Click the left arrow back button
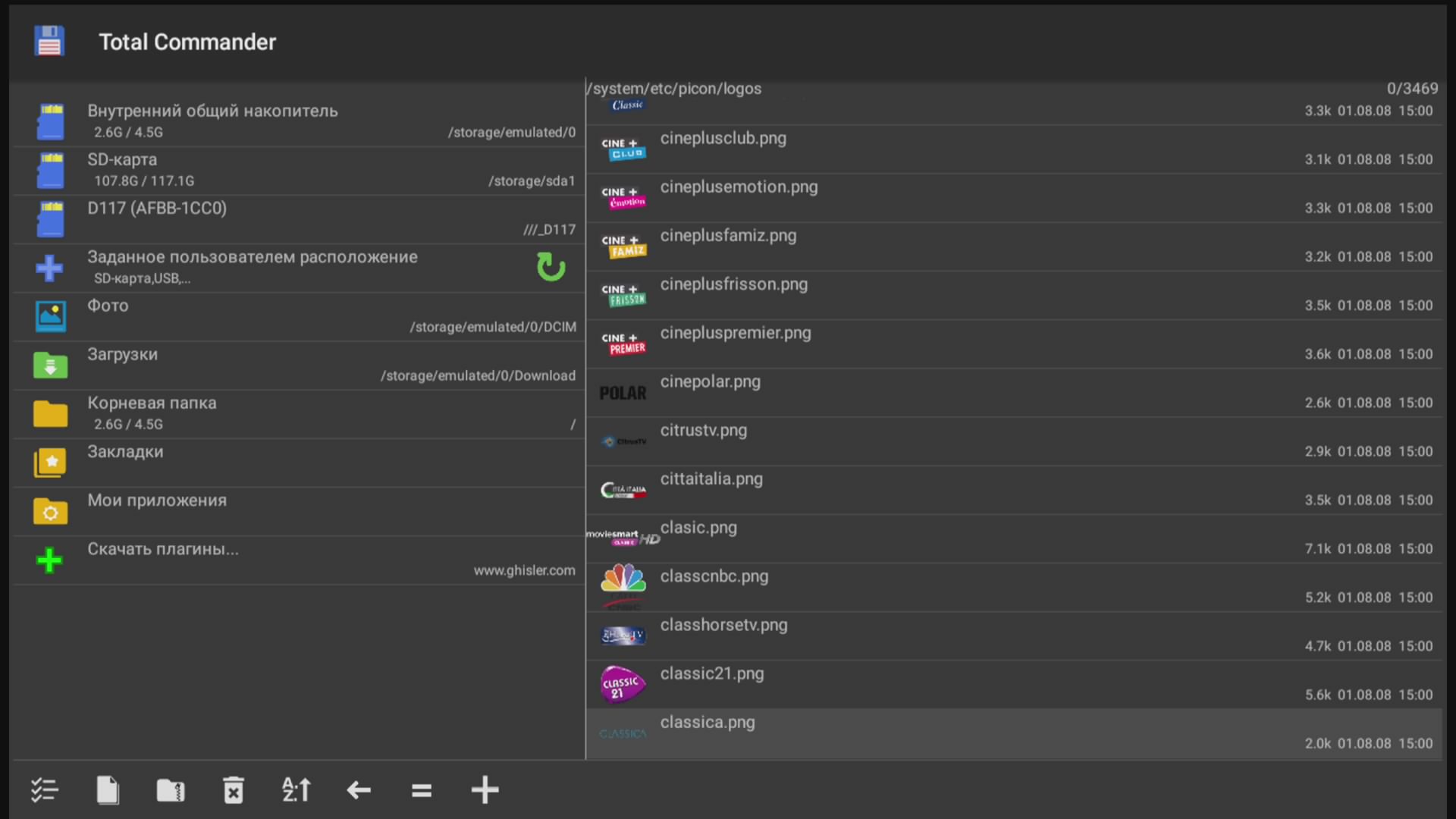Image resolution: width=1456 pixels, height=819 pixels. point(359,790)
